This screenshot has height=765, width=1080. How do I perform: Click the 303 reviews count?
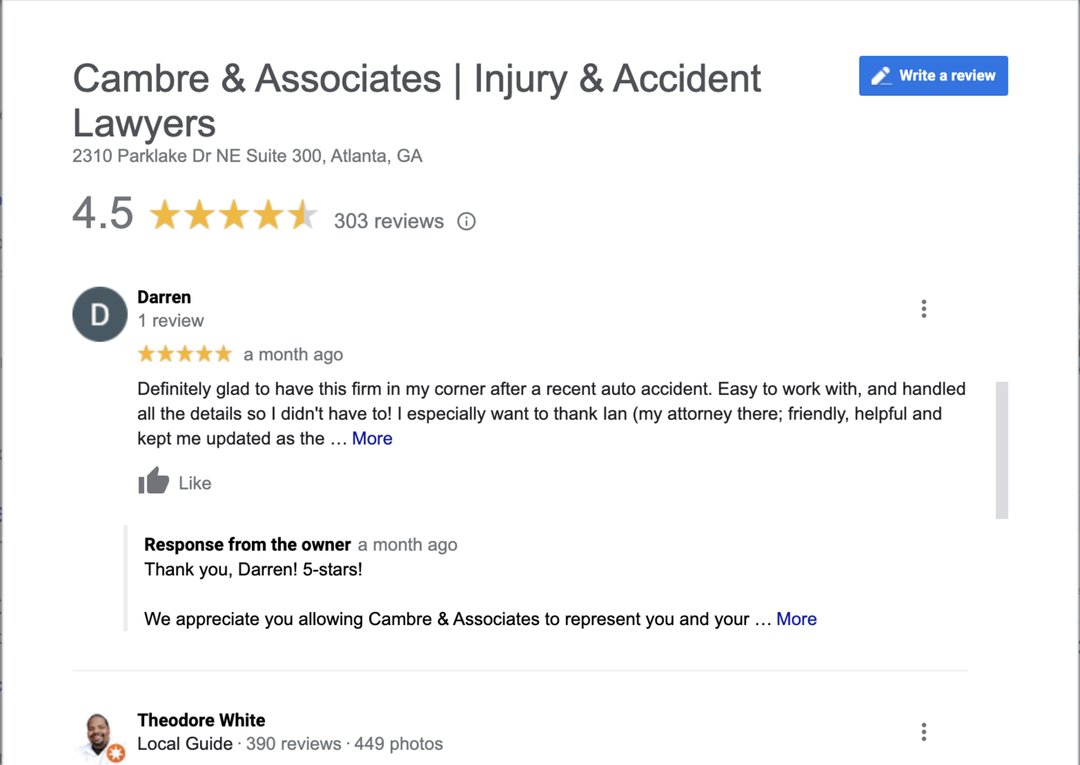point(388,221)
